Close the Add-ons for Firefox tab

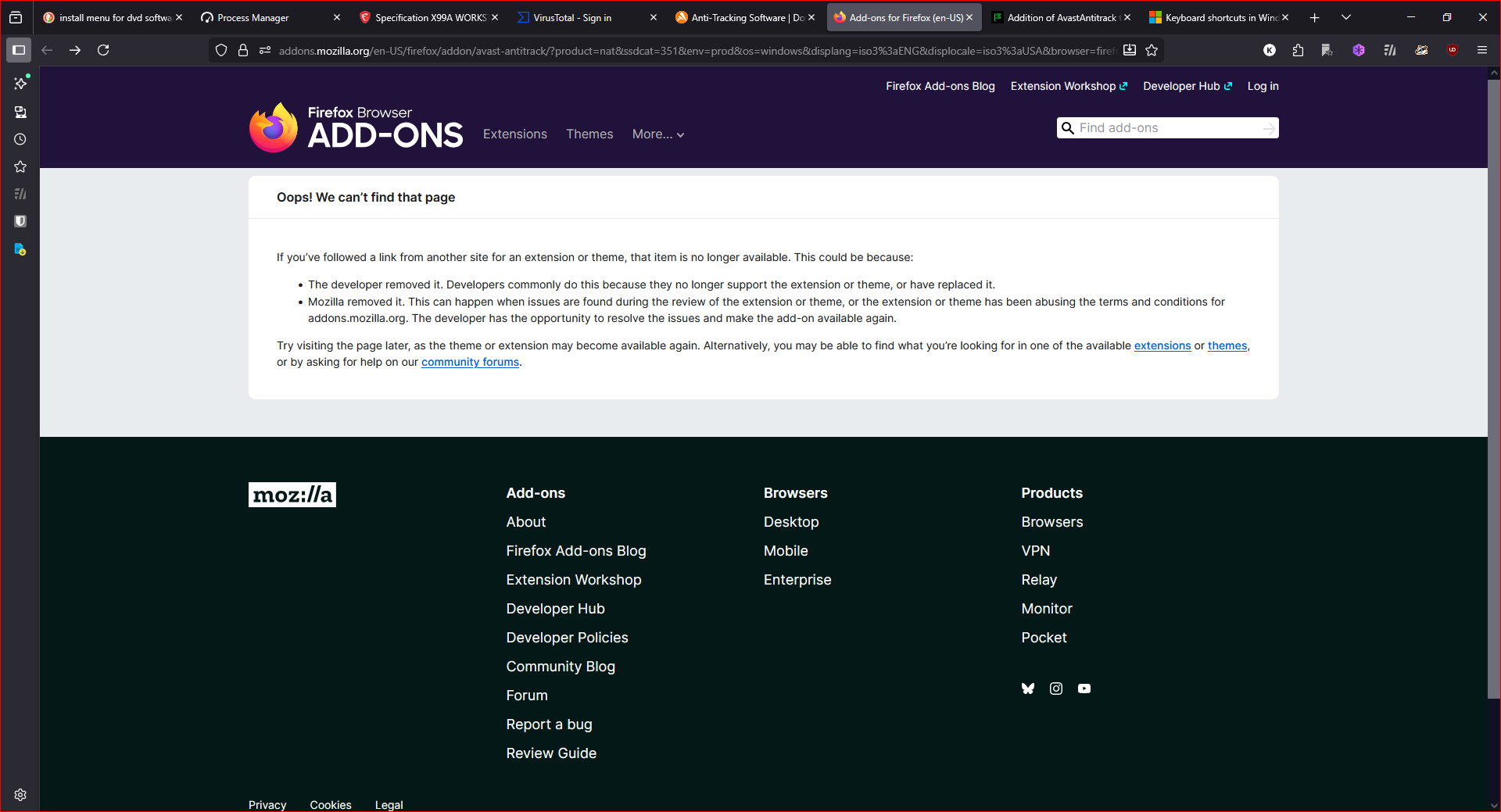[969, 17]
